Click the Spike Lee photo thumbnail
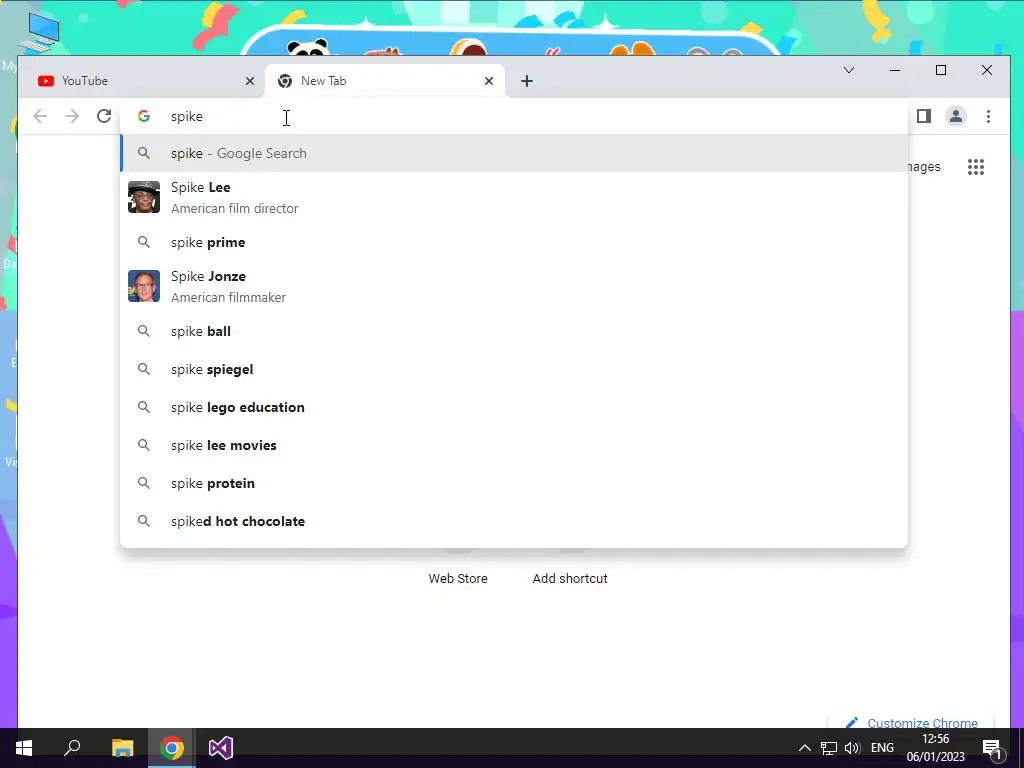Screen dimensions: 1024x768 click(x=144, y=197)
